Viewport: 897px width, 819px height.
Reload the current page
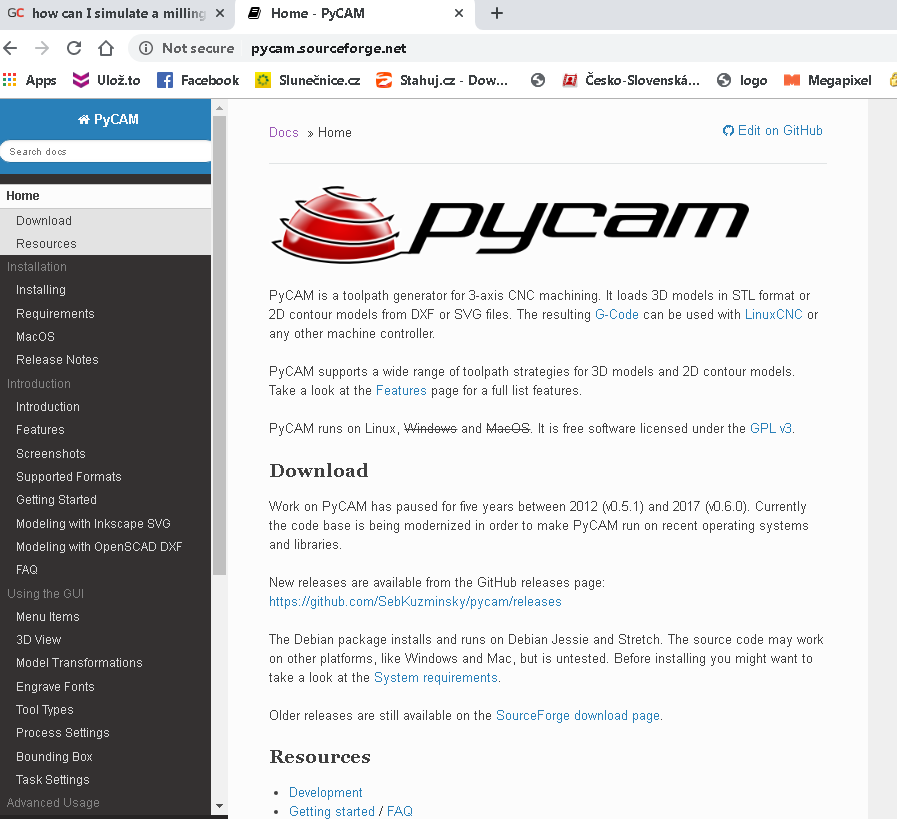coord(74,48)
